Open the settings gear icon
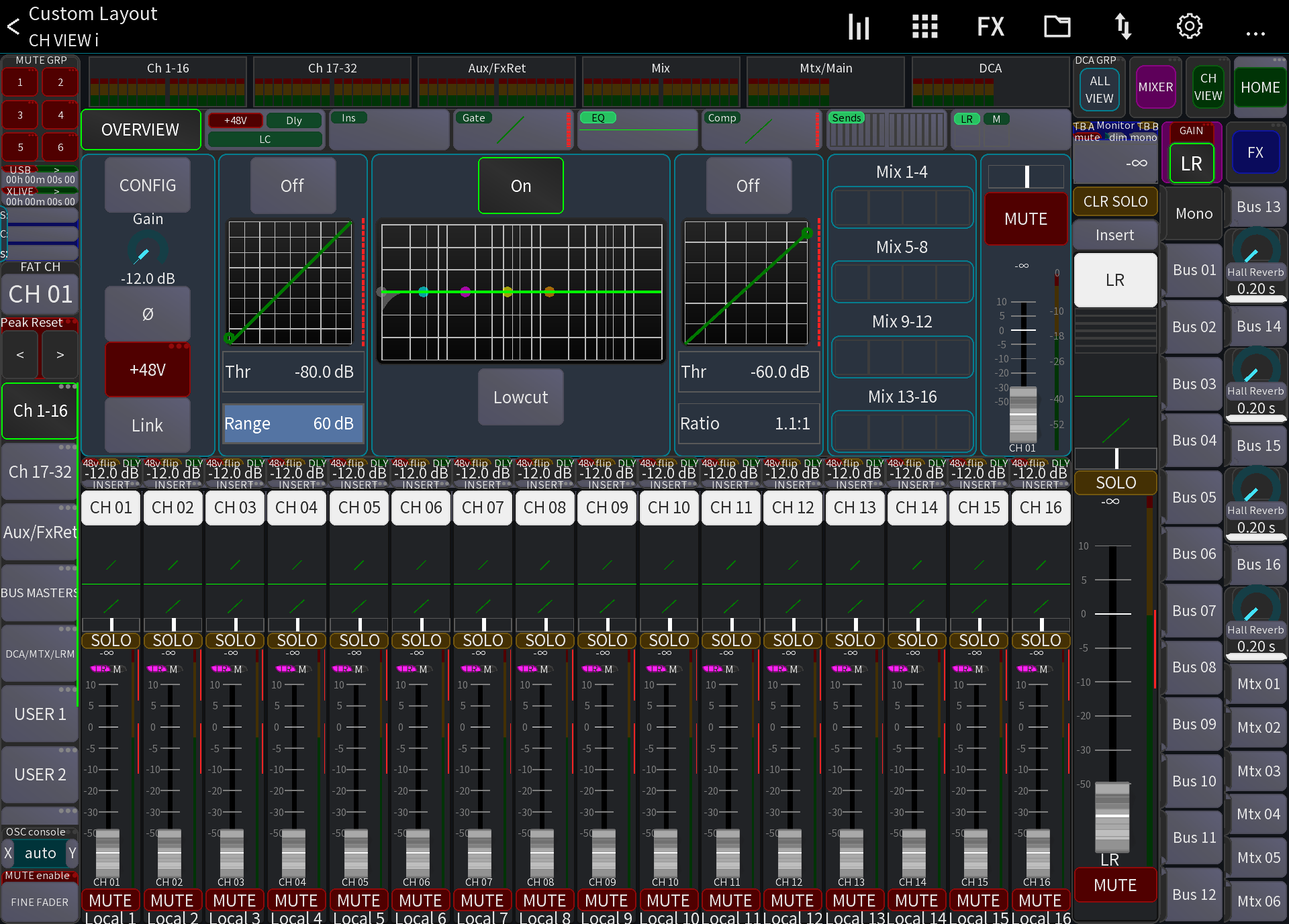The image size is (1289, 924). click(x=1189, y=27)
